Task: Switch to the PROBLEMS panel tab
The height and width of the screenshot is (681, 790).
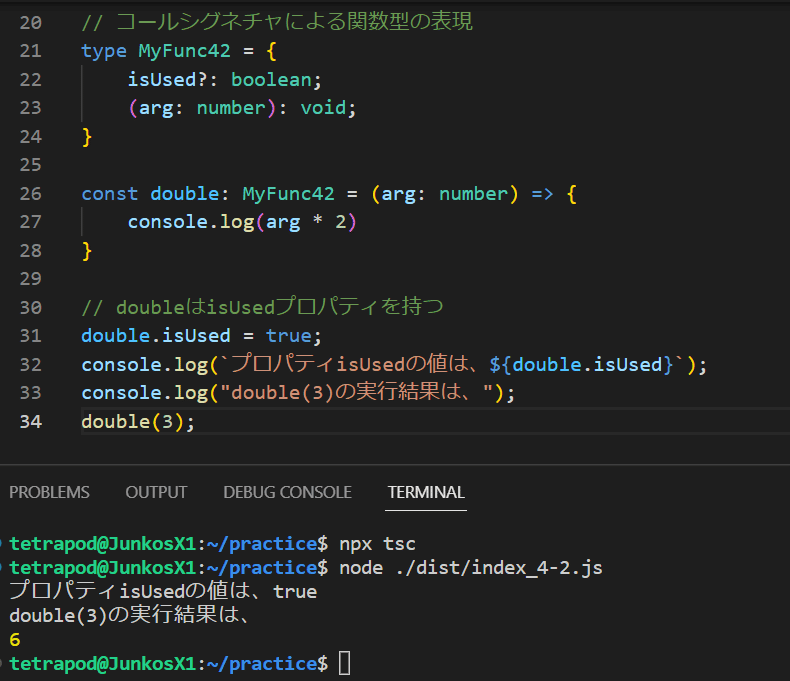Action: (49, 492)
